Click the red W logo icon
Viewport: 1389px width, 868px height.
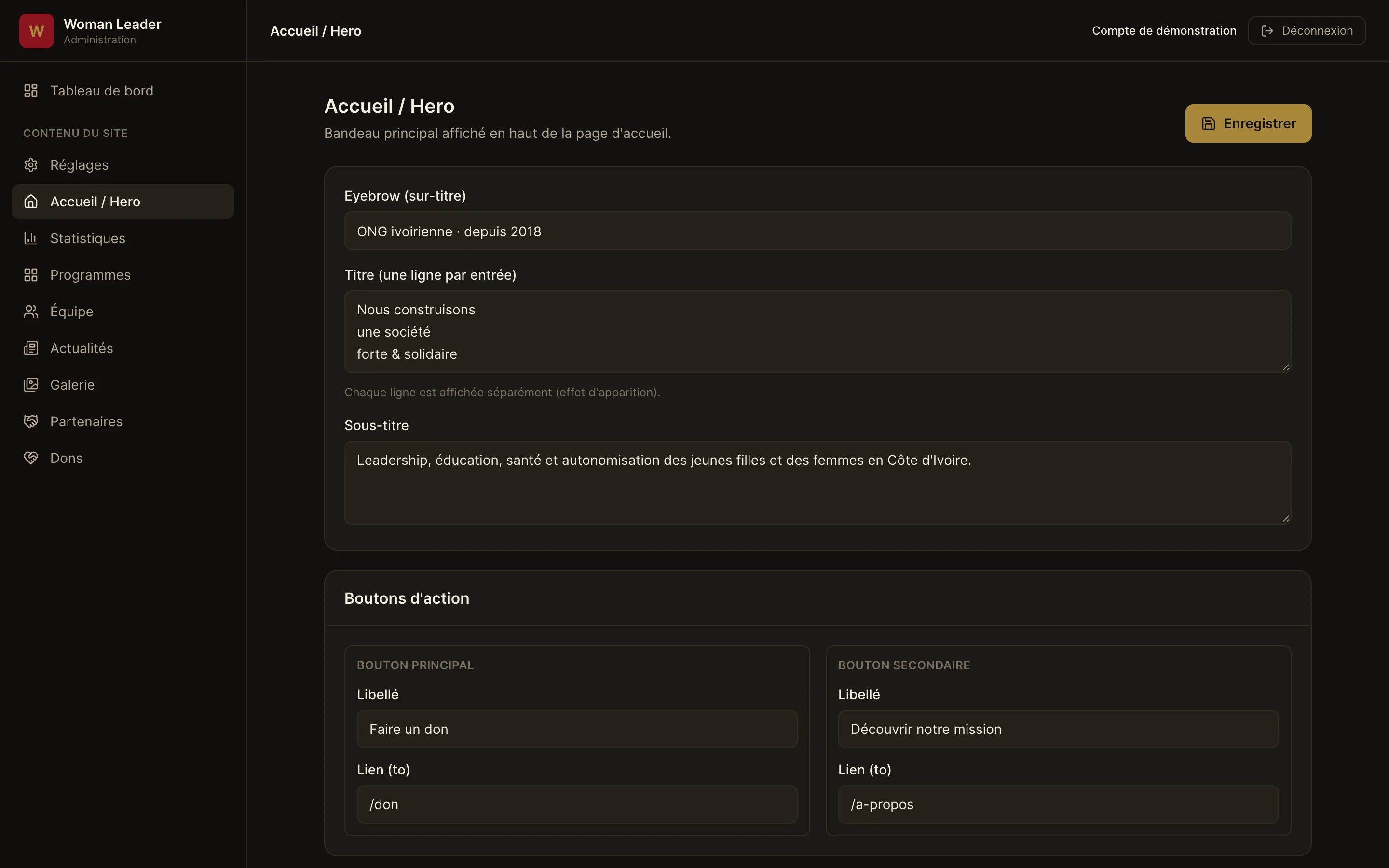point(36,31)
